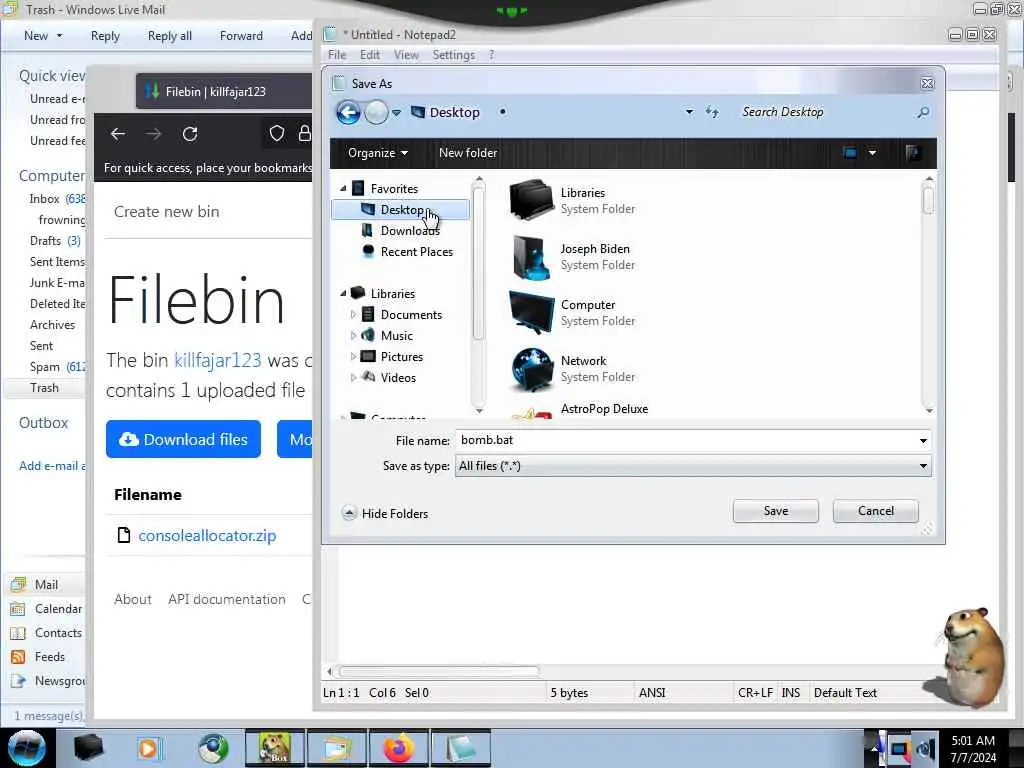Click the Filebin browser tab
1024x768 pixels.
(223, 91)
